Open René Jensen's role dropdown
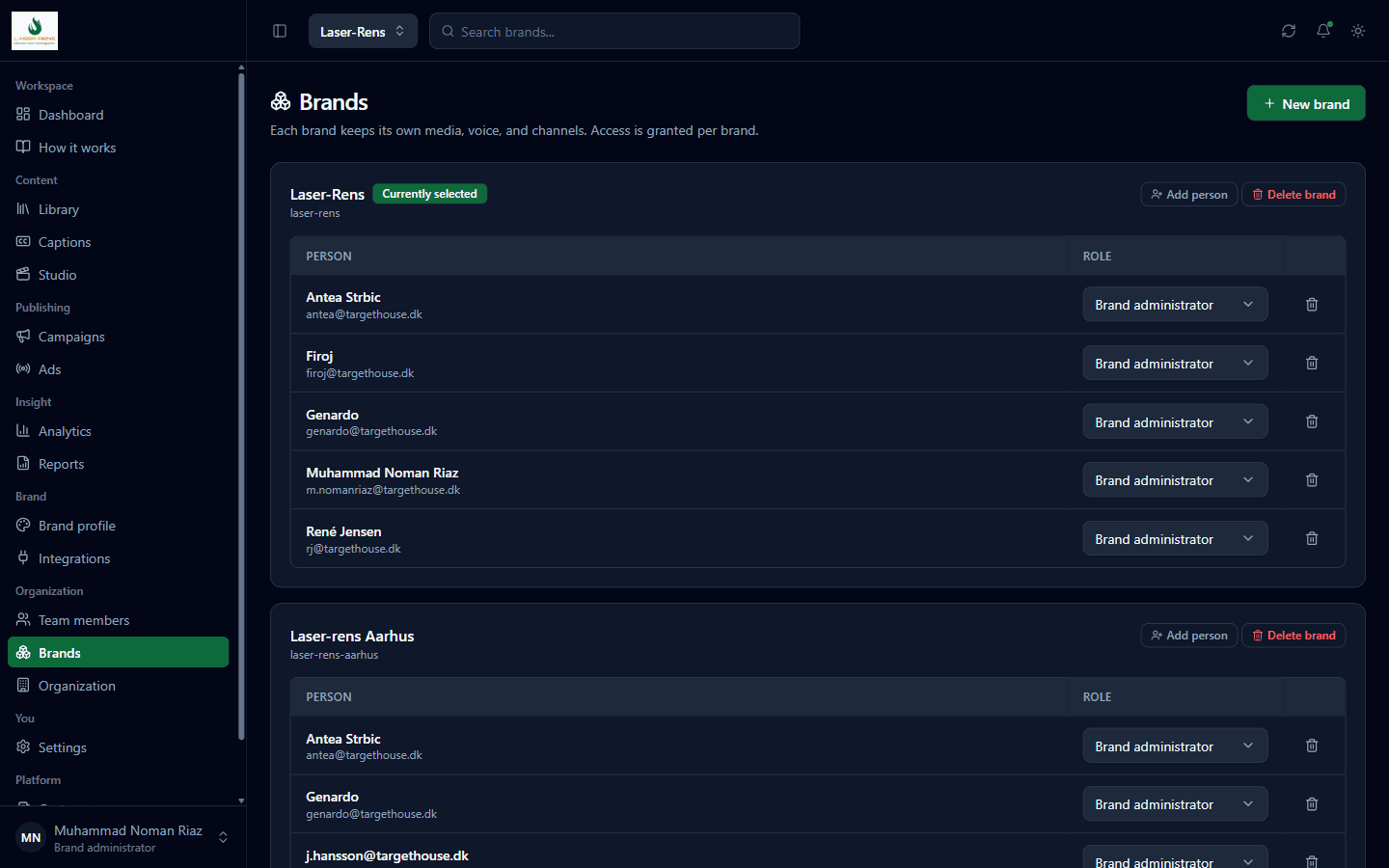1389x868 pixels. (x=1175, y=539)
